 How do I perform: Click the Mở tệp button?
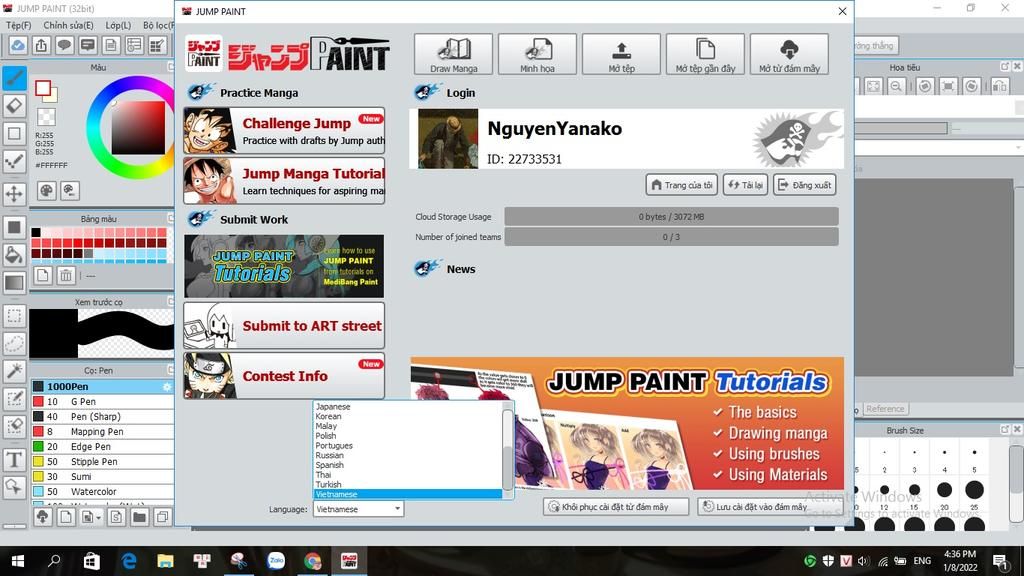(621, 54)
